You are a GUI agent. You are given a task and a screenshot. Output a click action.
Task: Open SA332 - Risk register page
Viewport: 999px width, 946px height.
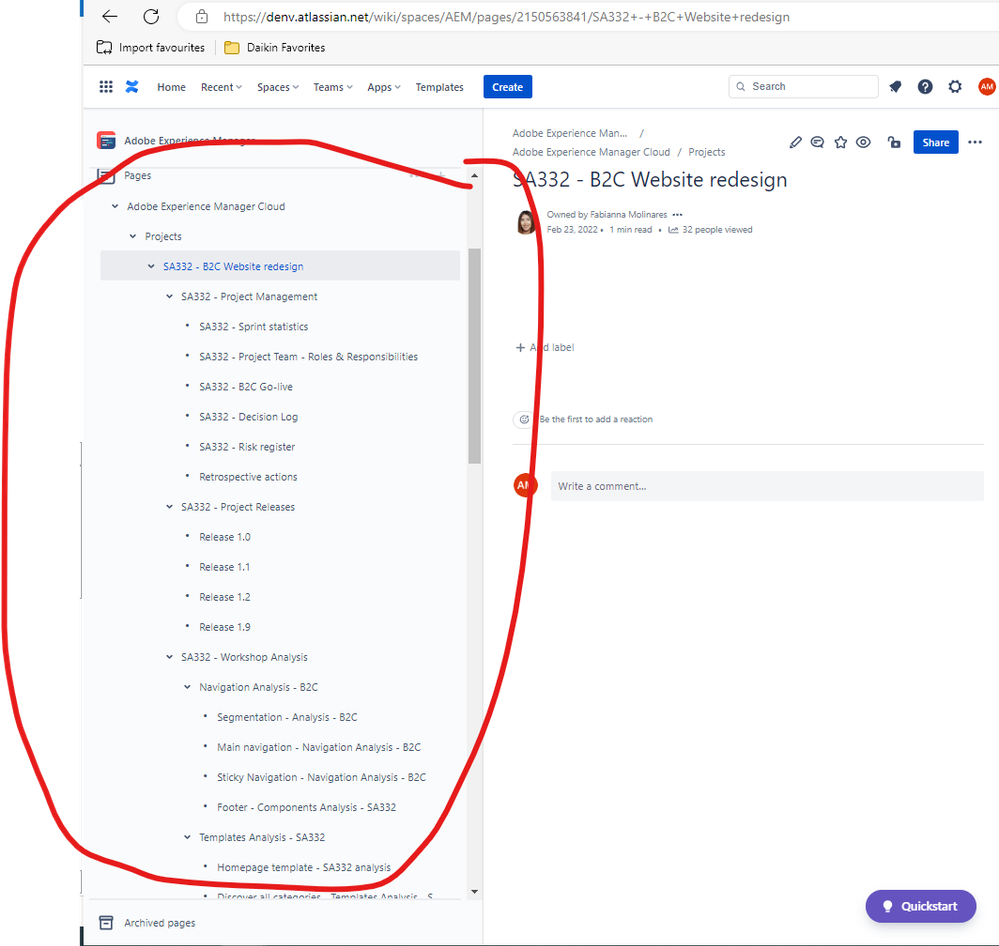point(247,447)
